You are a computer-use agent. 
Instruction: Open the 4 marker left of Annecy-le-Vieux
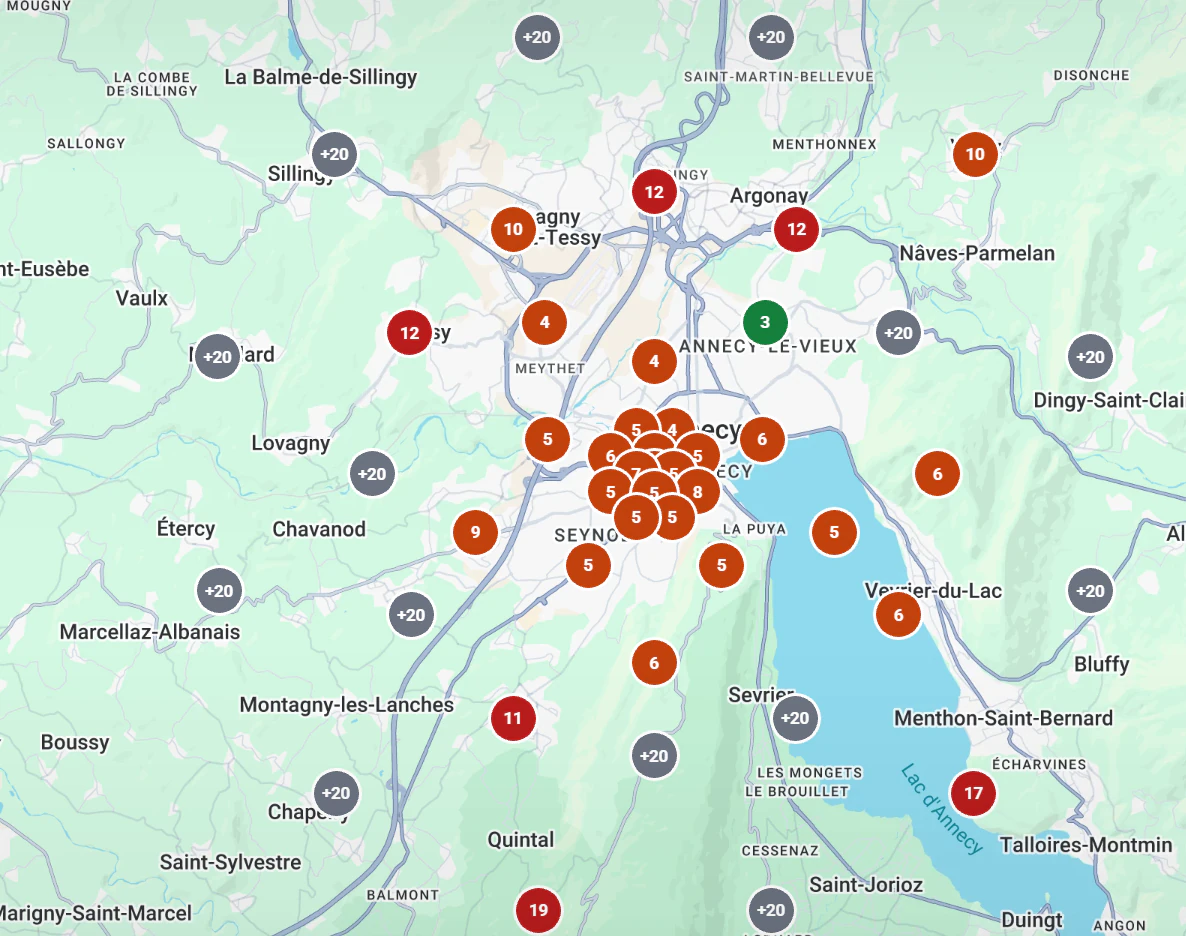click(654, 361)
